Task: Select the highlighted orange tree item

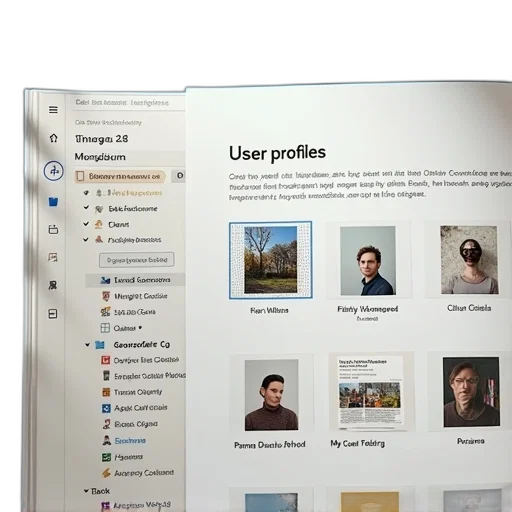Action: point(120,176)
